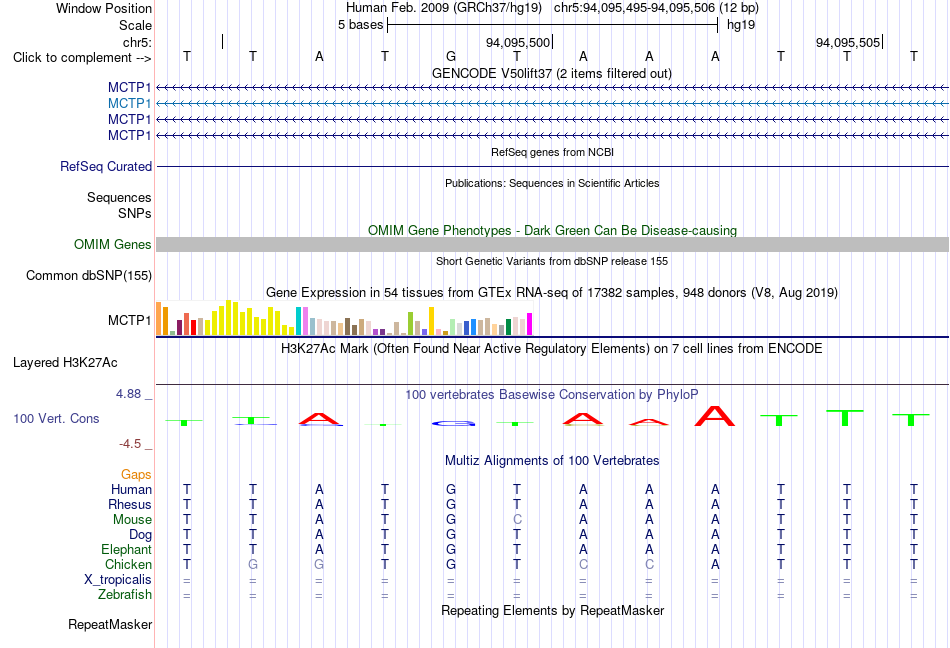Click the 4.88 upper PhyloP scale value
The image size is (950, 648).
[x=128, y=394]
